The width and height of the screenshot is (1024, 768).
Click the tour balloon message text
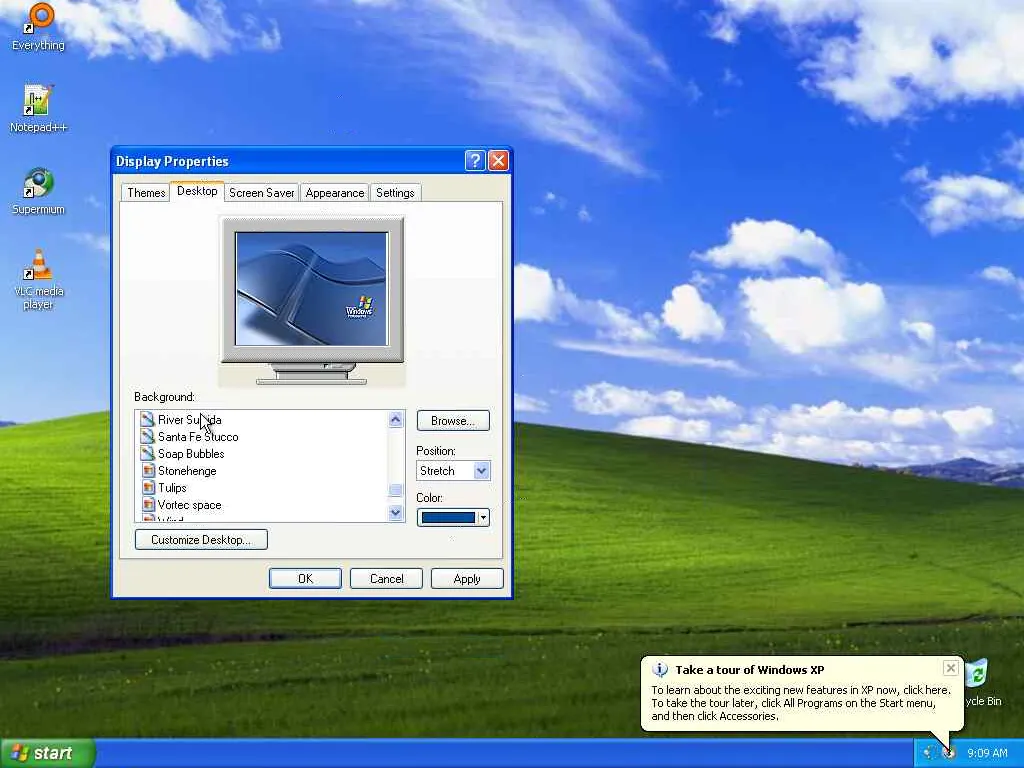[x=801, y=703]
